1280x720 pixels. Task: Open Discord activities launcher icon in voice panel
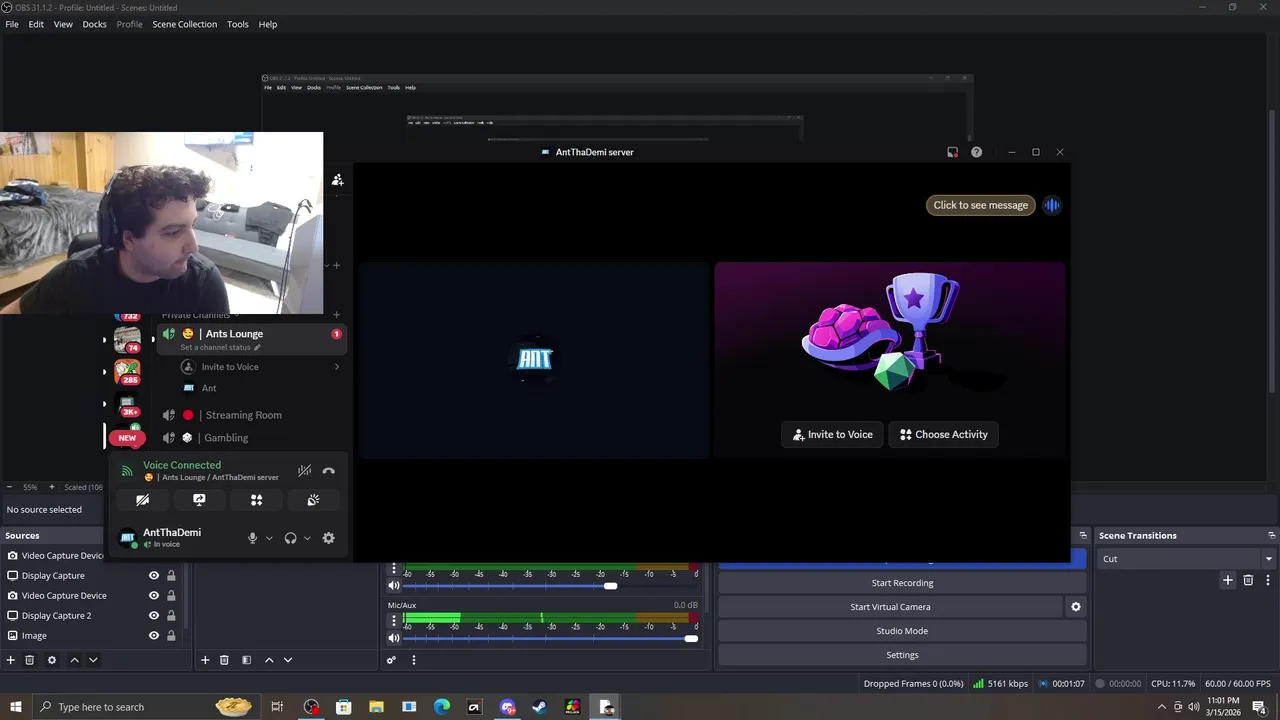(256, 500)
